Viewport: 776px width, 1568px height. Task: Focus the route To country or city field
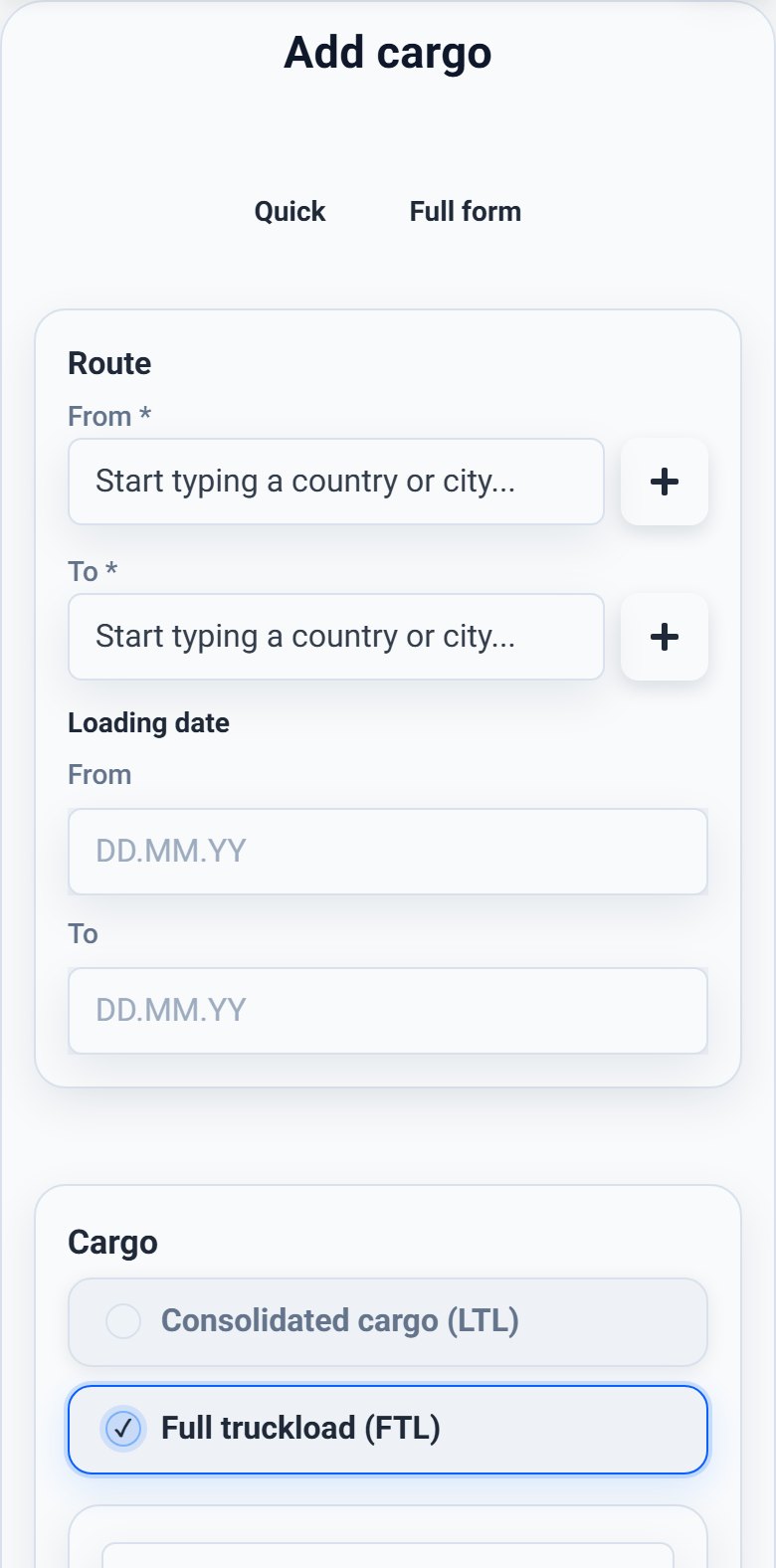(336, 637)
